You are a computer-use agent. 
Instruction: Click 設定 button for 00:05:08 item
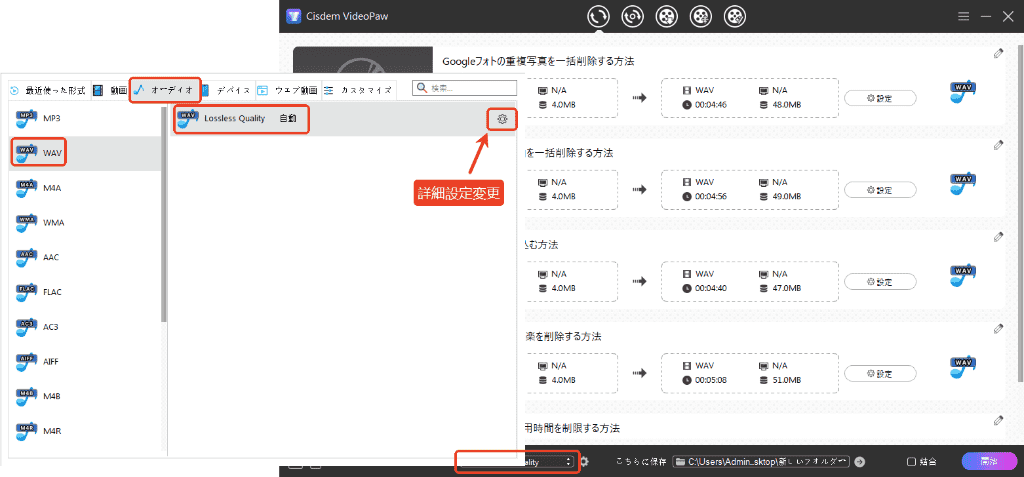pos(880,374)
